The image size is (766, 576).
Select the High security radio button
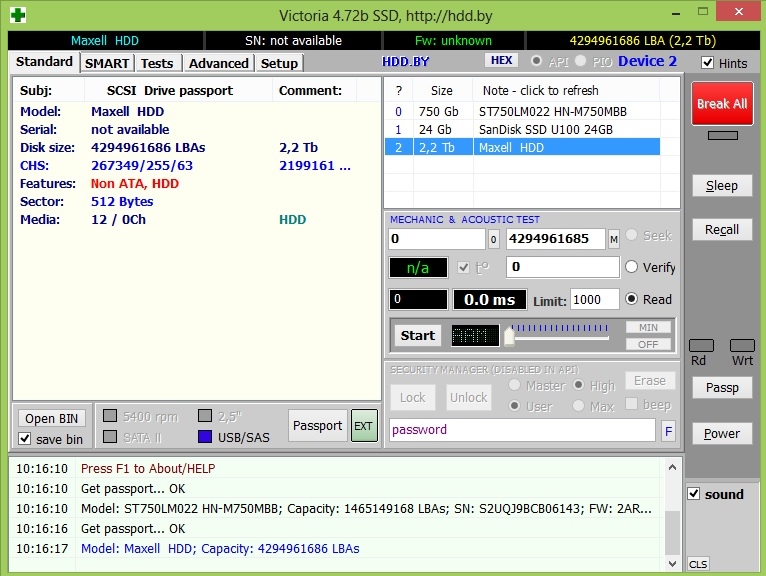click(578, 385)
